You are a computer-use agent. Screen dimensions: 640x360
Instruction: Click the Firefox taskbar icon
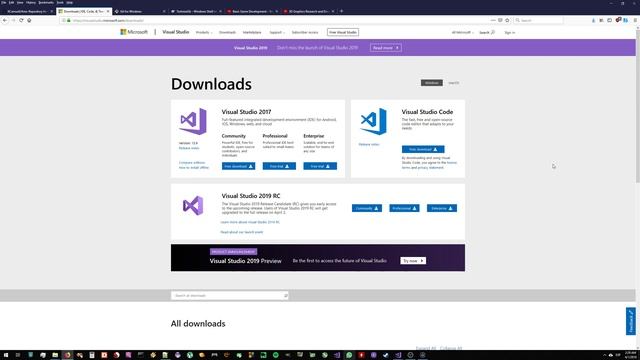tap(67, 355)
